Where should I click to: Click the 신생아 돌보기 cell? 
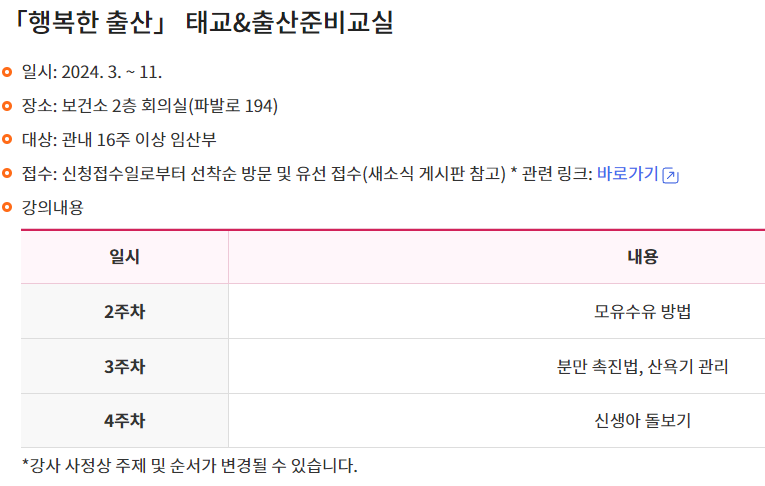coord(643,421)
